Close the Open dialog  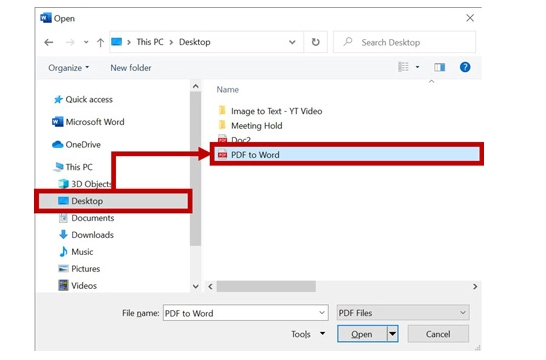[x=470, y=18]
